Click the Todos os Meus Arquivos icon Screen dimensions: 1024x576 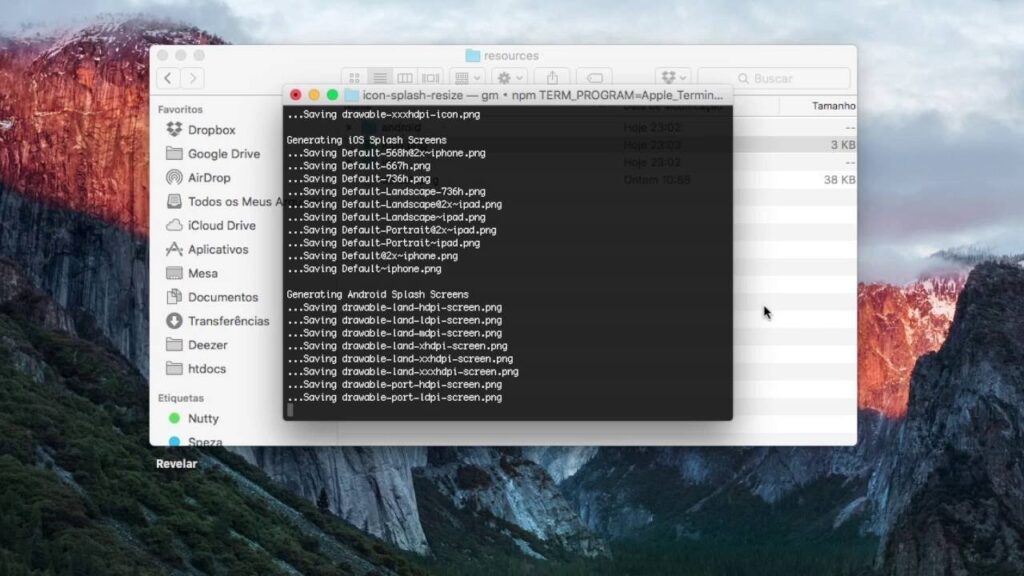coord(174,201)
